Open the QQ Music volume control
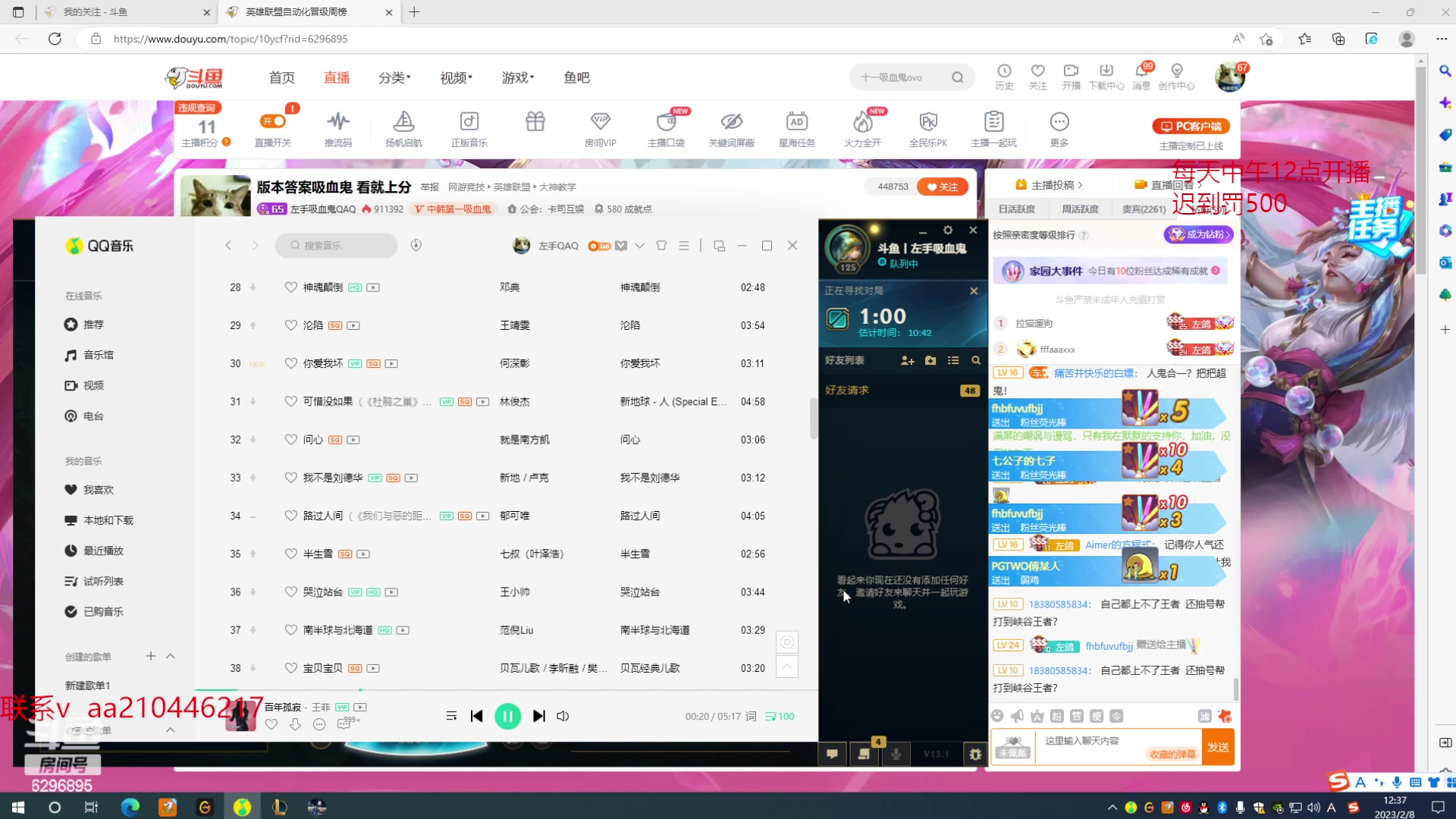 pyautogui.click(x=563, y=716)
